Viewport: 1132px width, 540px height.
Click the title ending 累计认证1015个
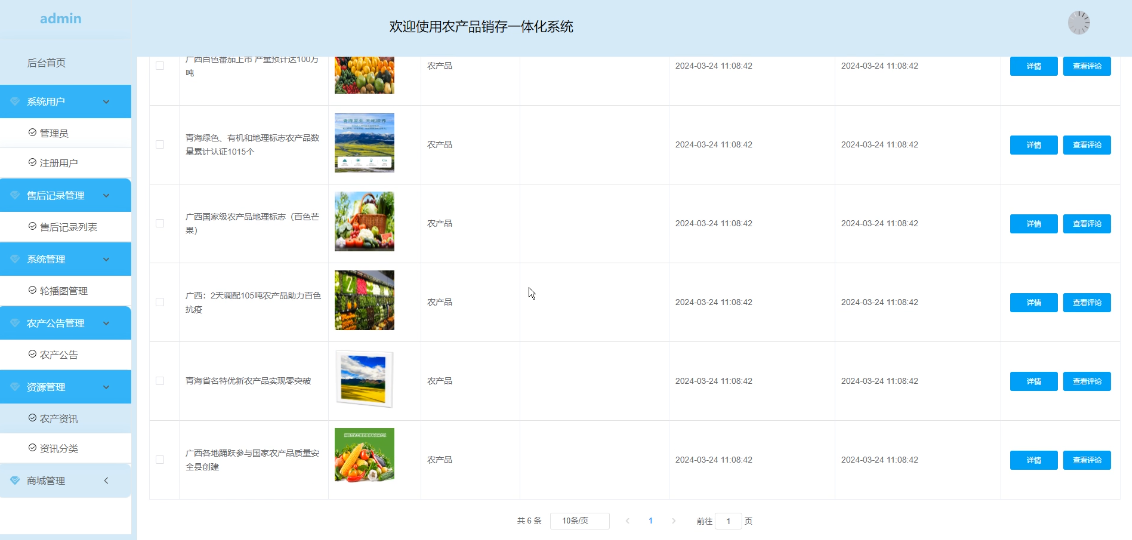point(253,144)
